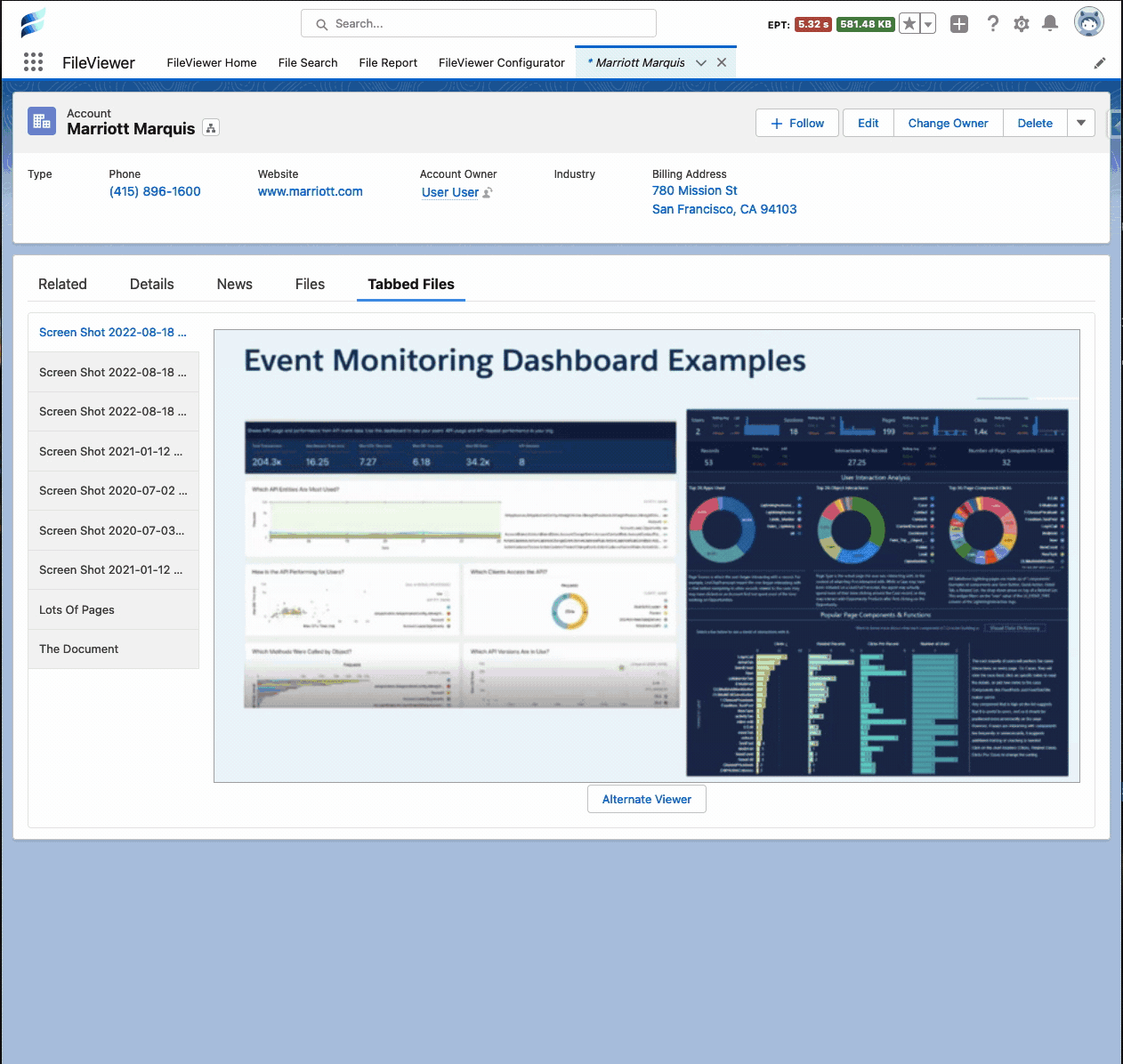Open the www.marriott.com website link
The image size is (1123, 1064).
pos(311,191)
